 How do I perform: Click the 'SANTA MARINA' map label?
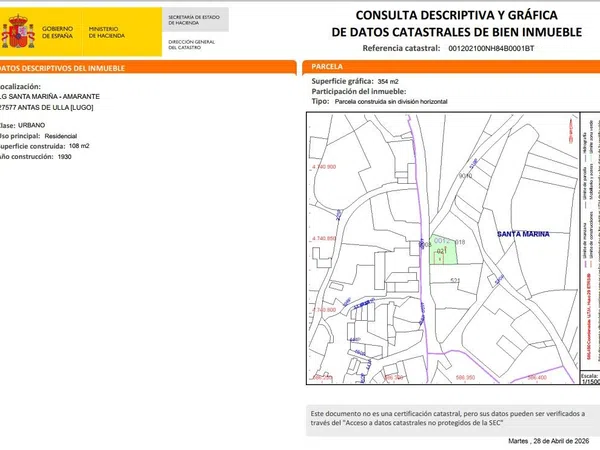[523, 234]
